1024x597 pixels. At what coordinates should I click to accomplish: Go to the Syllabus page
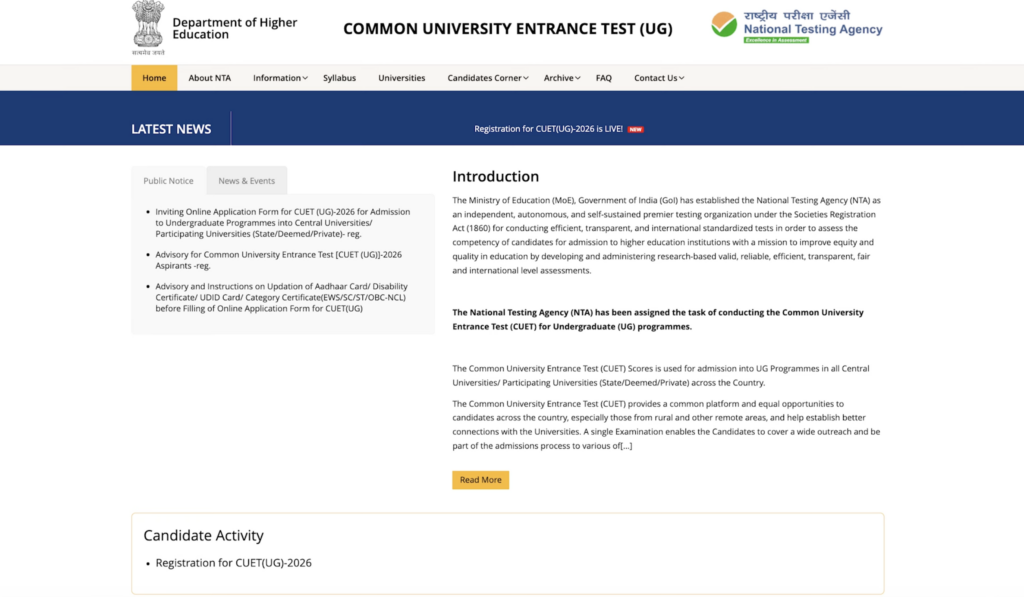339,78
